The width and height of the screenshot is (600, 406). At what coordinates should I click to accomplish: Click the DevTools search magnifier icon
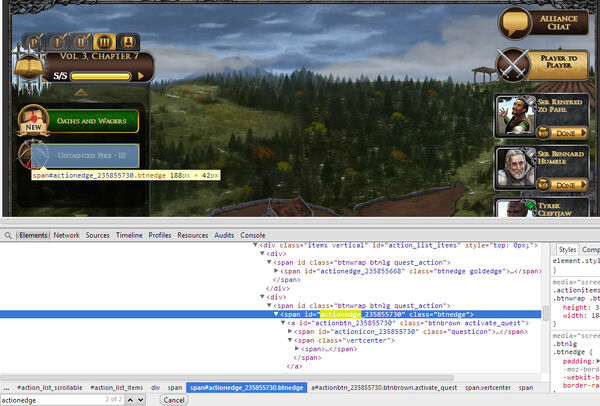[8, 235]
